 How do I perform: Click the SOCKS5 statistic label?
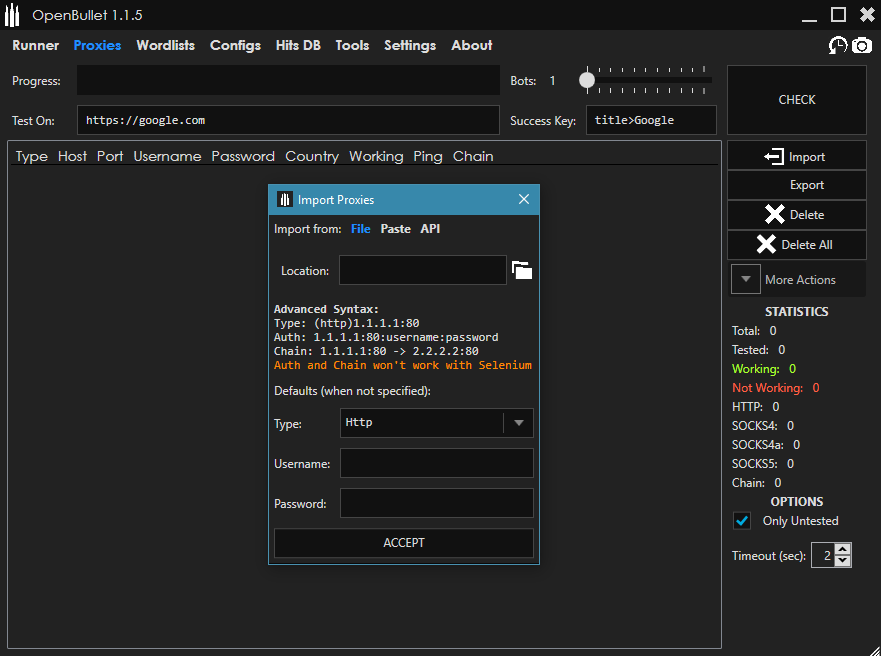coord(754,463)
